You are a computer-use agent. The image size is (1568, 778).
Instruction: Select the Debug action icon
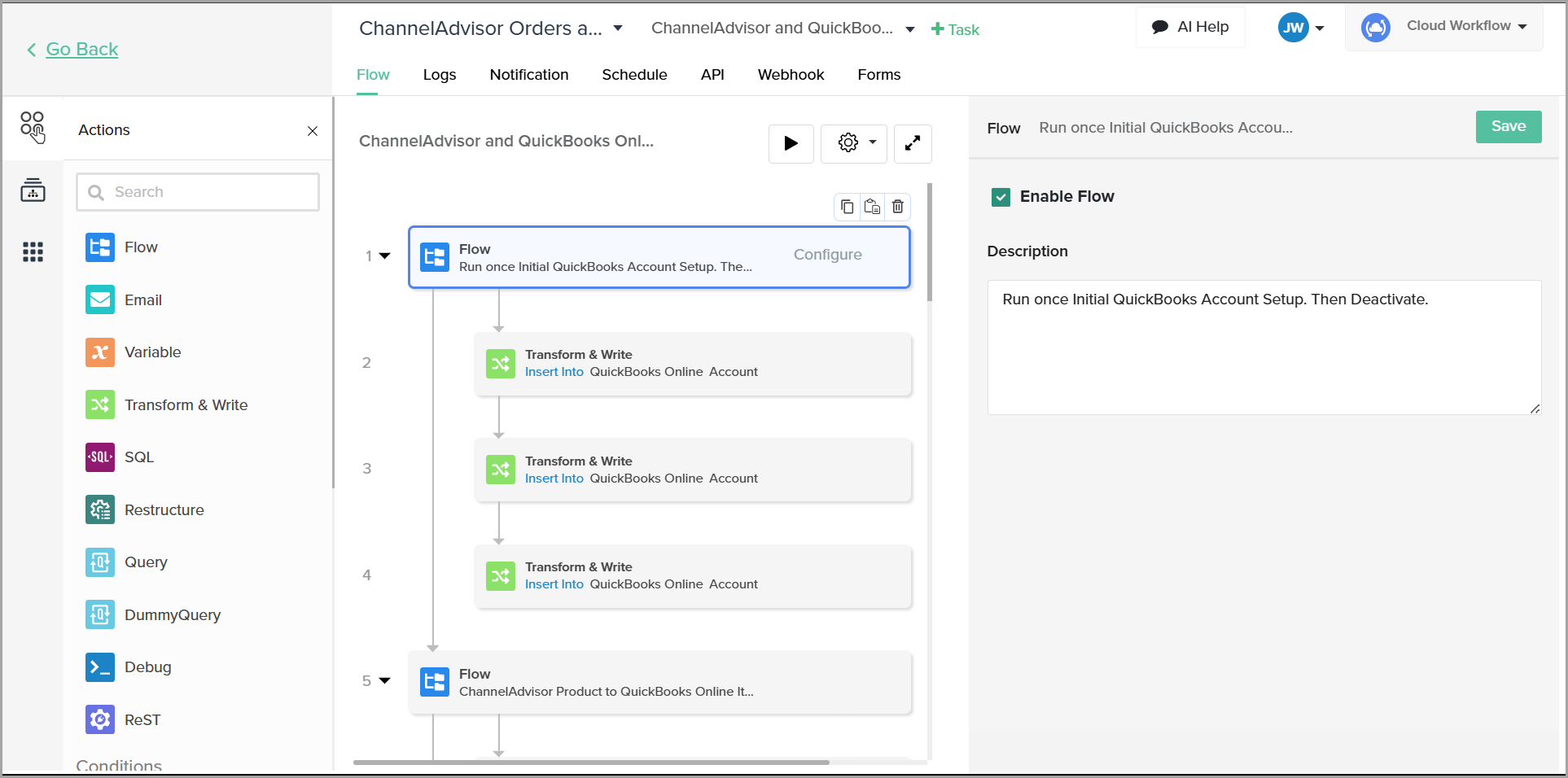pos(100,667)
